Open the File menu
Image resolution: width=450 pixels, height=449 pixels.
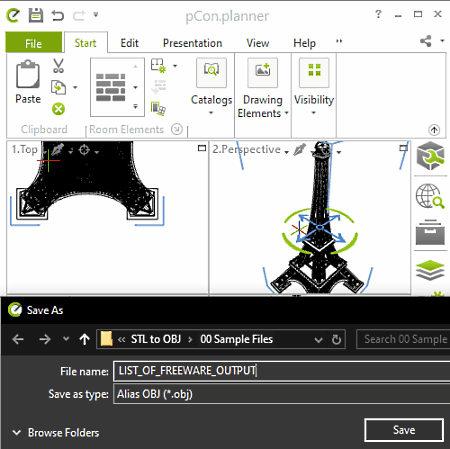34,43
